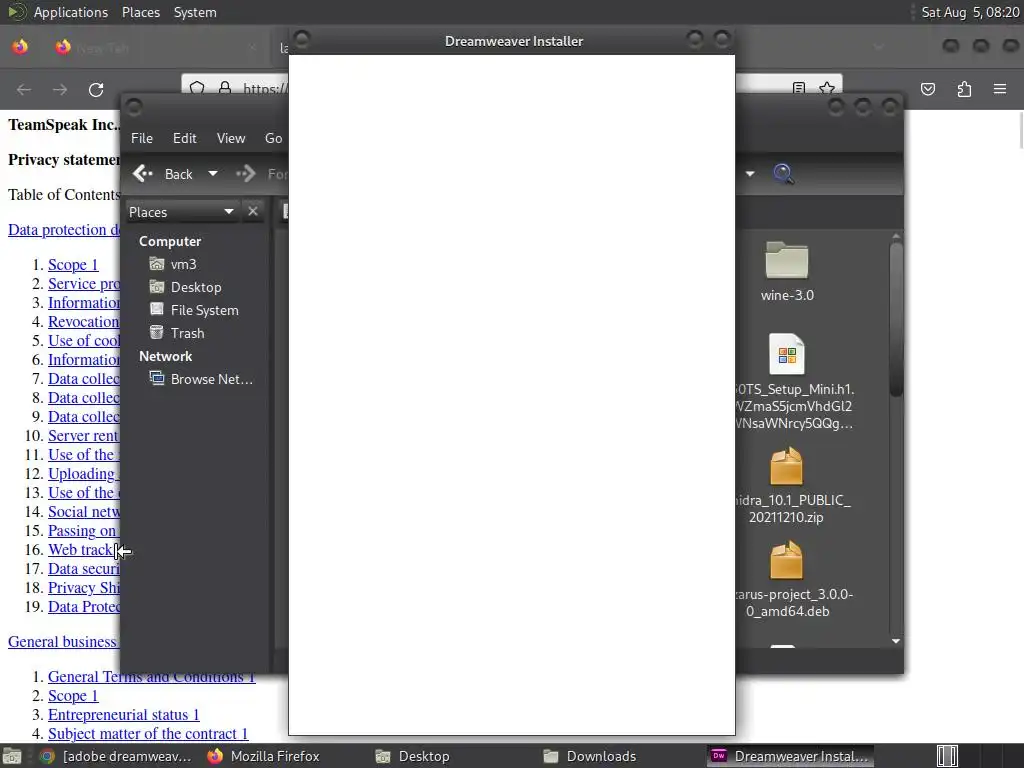Open the Go menu in file manager
The width and height of the screenshot is (1024, 768).
pos(274,138)
